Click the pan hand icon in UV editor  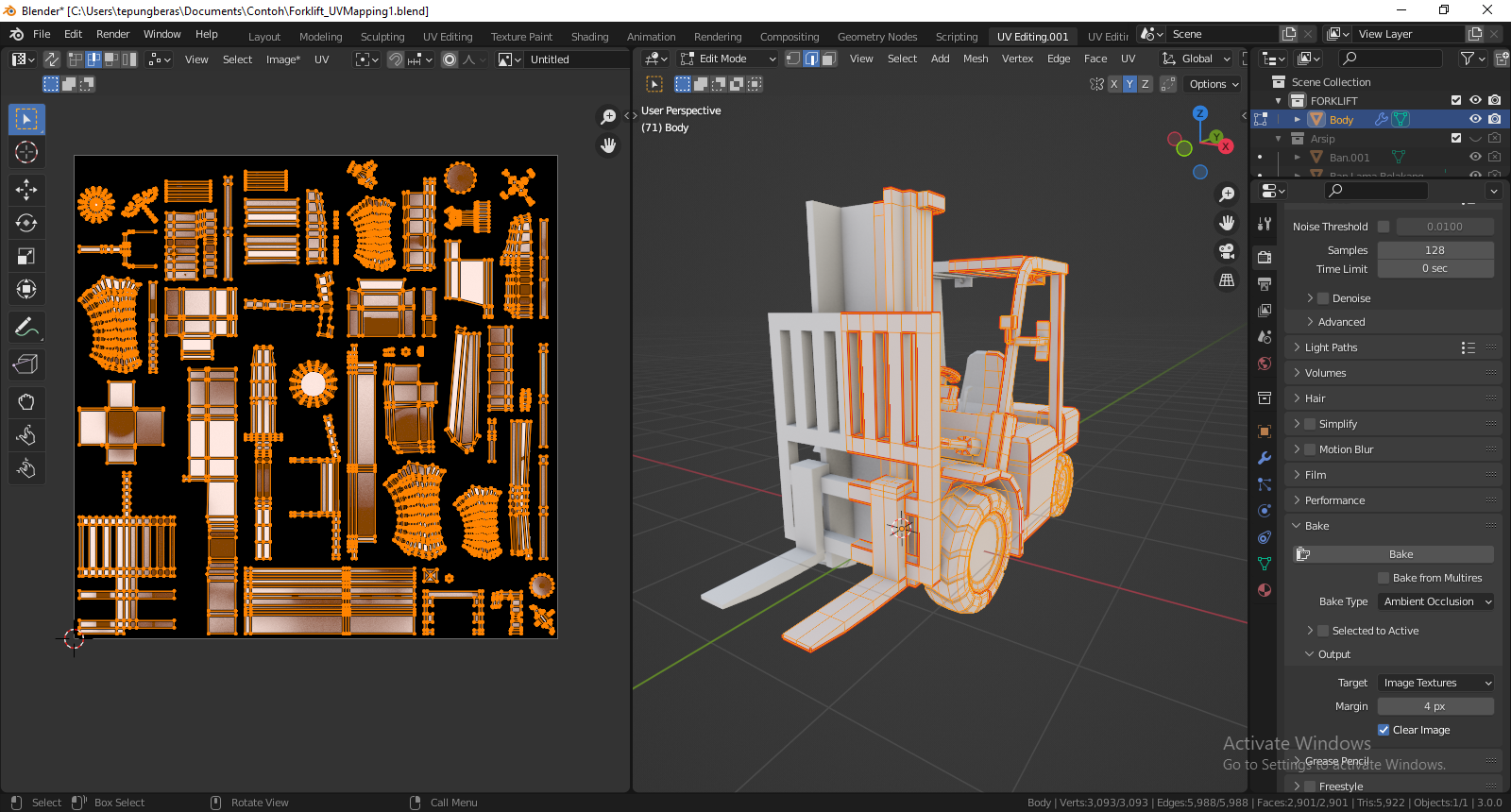coord(608,144)
